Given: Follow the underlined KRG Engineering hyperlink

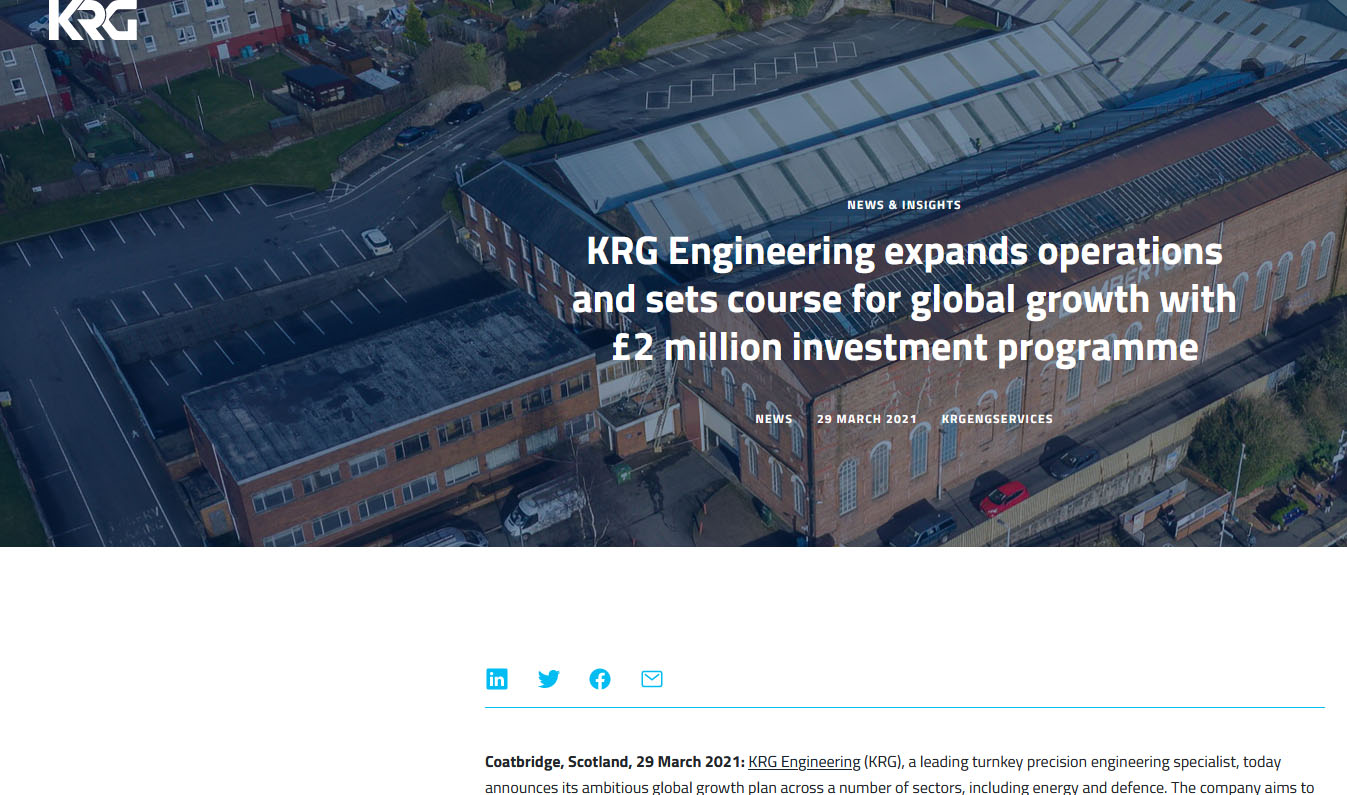Looking at the screenshot, I should point(803,762).
